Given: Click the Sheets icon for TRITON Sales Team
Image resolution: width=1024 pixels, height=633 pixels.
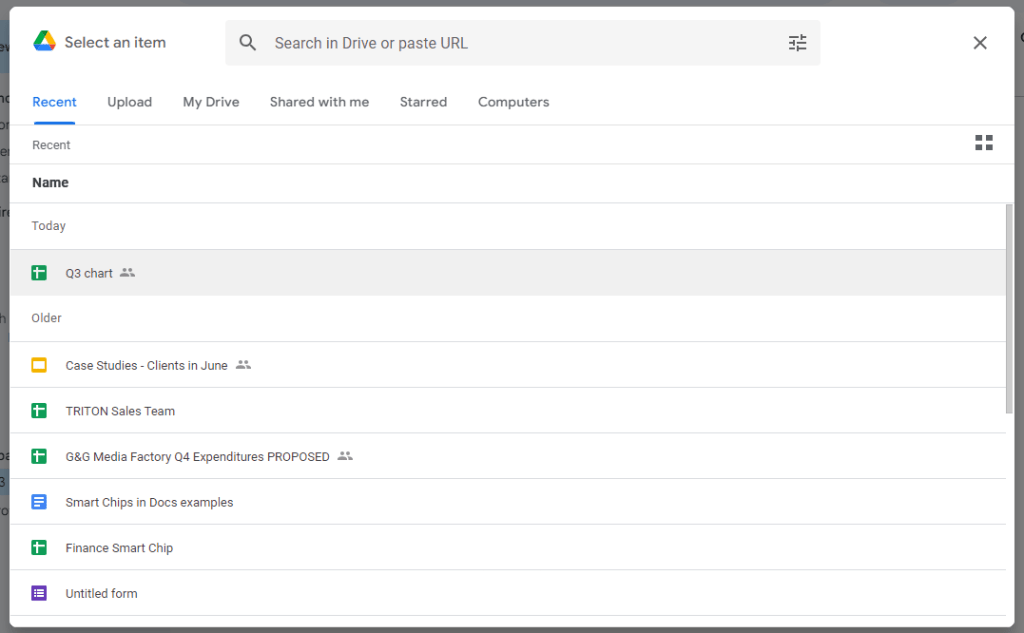Looking at the screenshot, I should pos(39,411).
